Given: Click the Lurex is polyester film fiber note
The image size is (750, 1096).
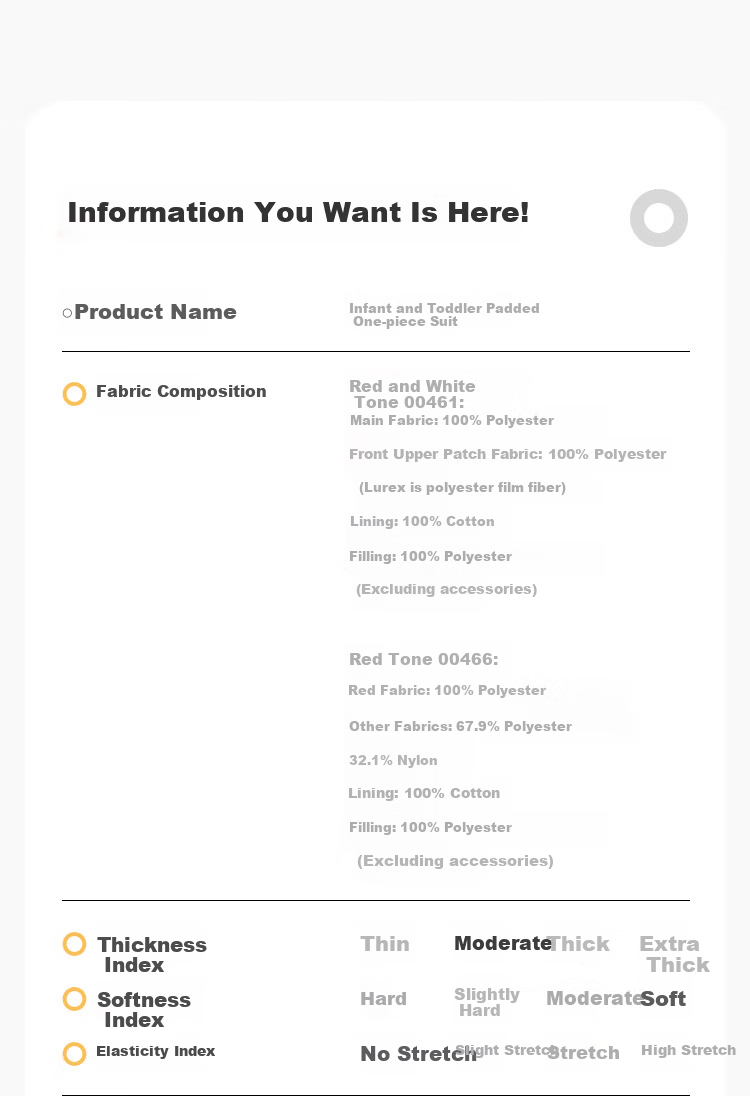Looking at the screenshot, I should click(x=462, y=487).
